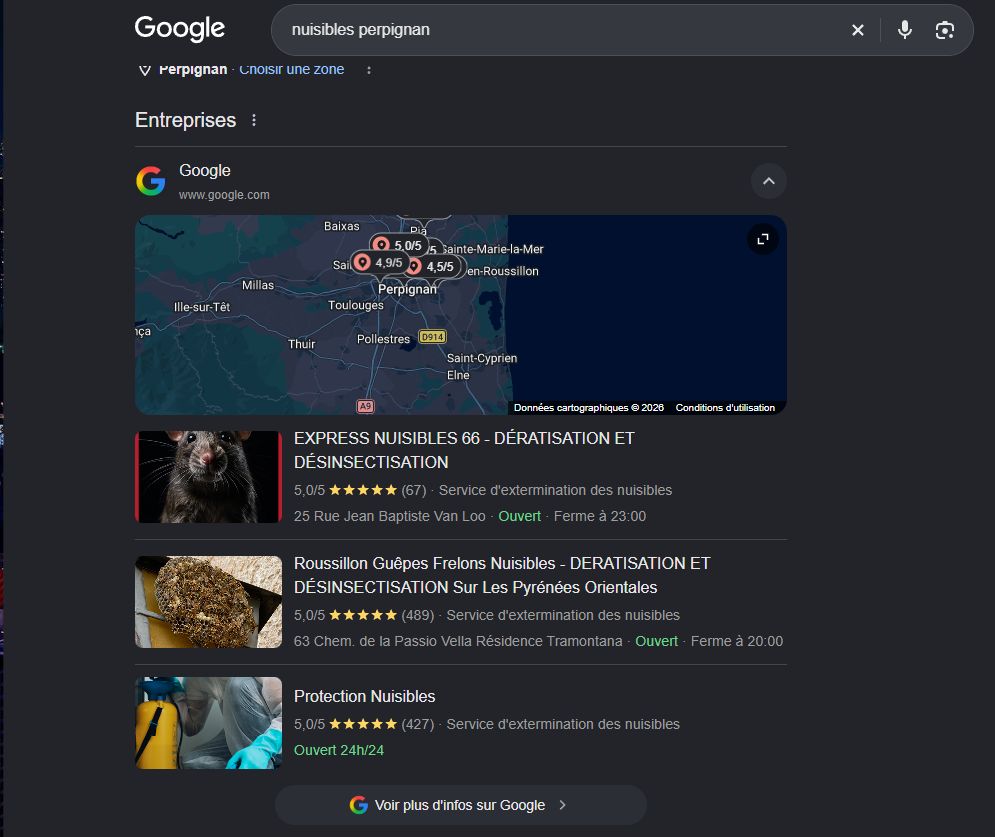Viewport: 995px width, 837px height.
Task: Click the 63 Chem. de la Passio Vella address
Action: 458,641
